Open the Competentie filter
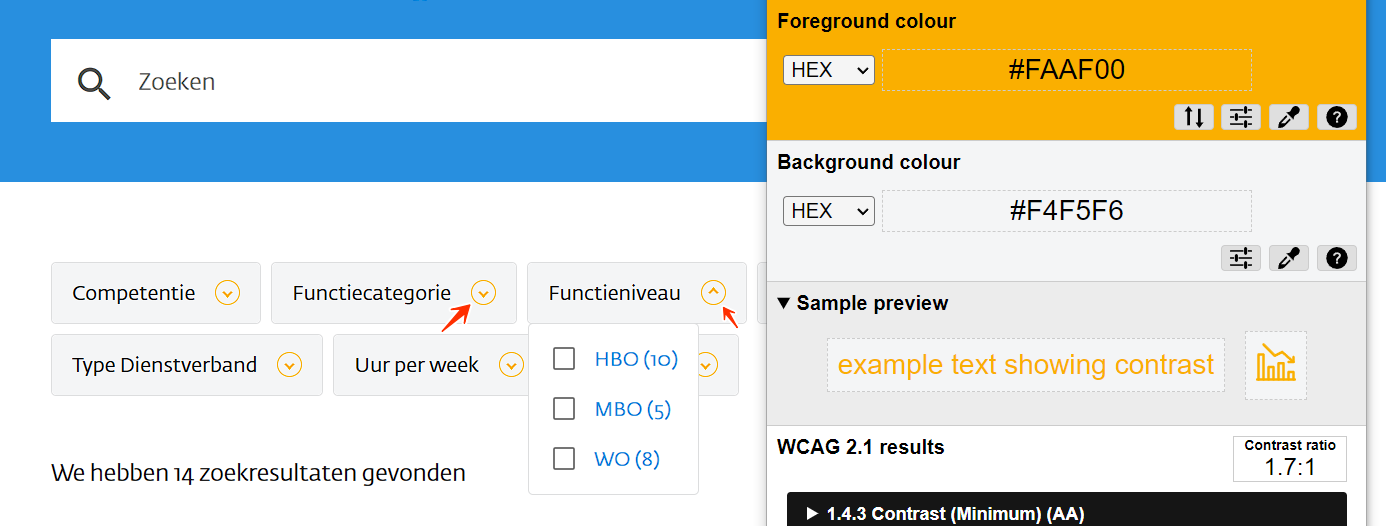The height and width of the screenshot is (526, 1386). coord(156,294)
